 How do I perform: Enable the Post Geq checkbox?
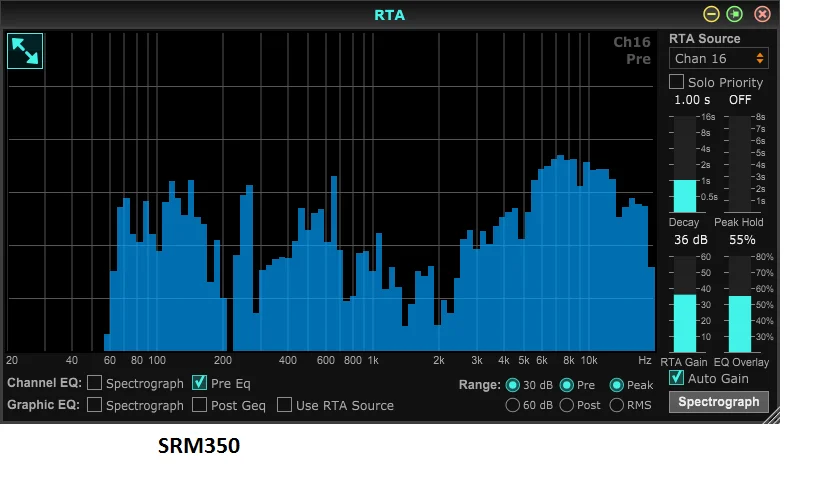click(x=199, y=405)
